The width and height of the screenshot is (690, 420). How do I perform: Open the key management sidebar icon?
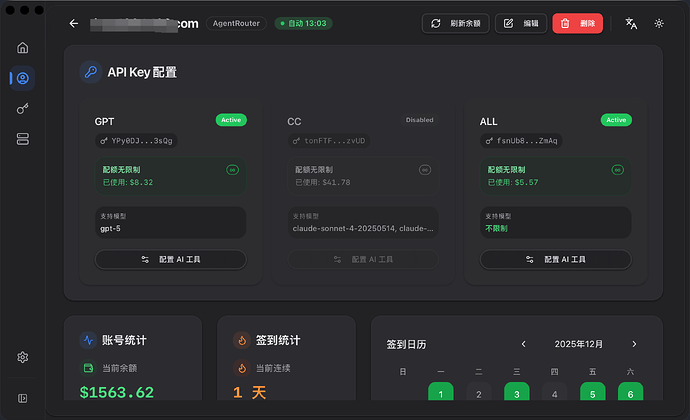coord(23,108)
